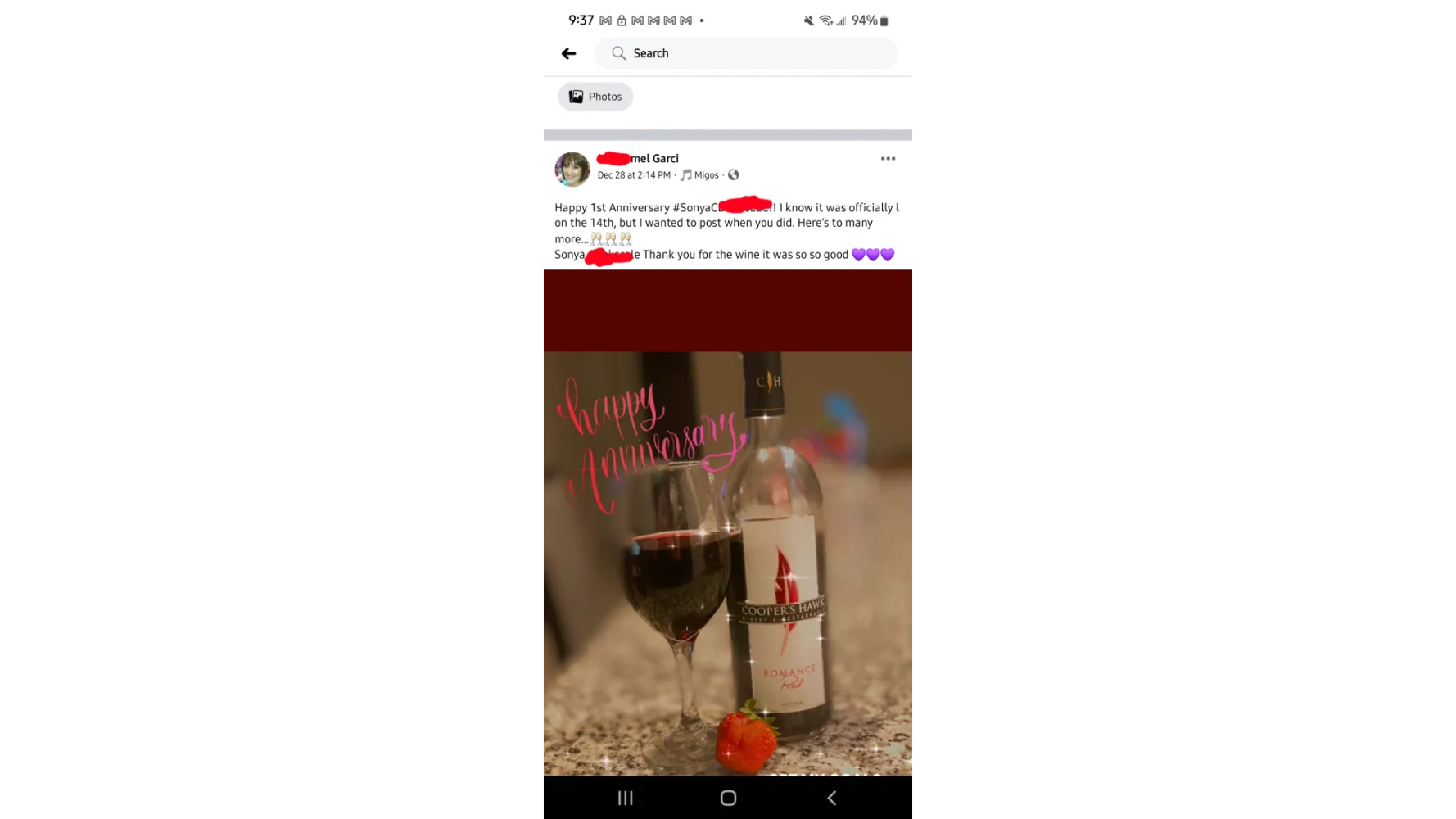Click the magnifying glass search icon
This screenshot has width=1456, height=819.
[618, 53]
